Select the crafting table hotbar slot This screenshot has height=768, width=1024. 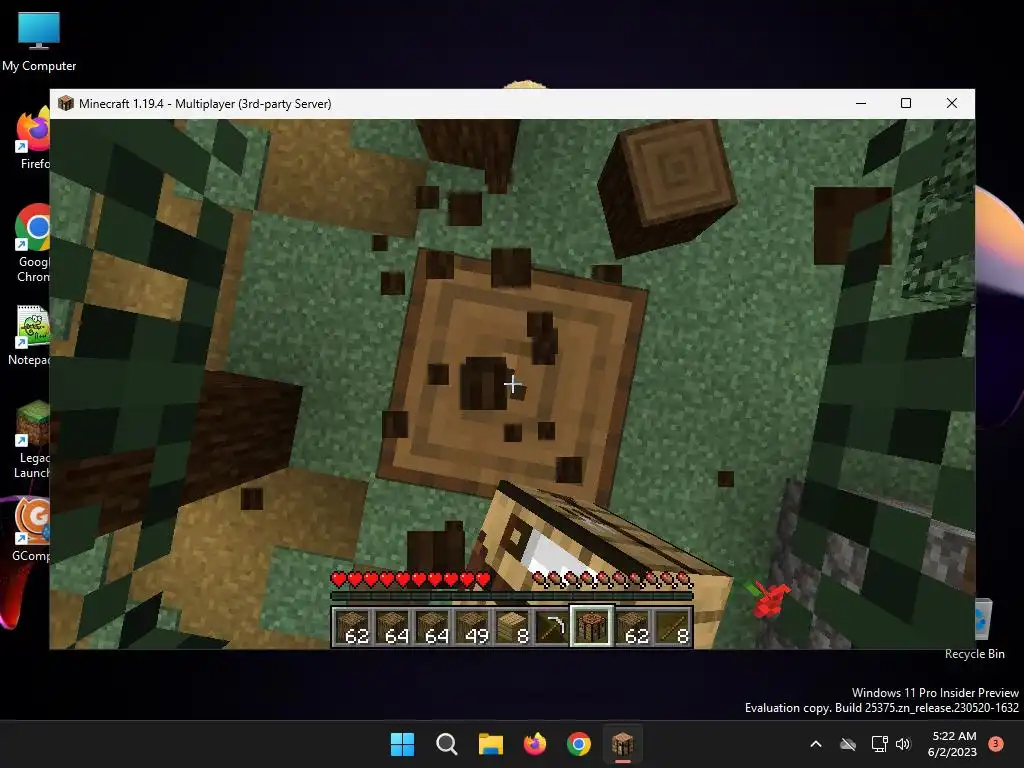(592, 626)
